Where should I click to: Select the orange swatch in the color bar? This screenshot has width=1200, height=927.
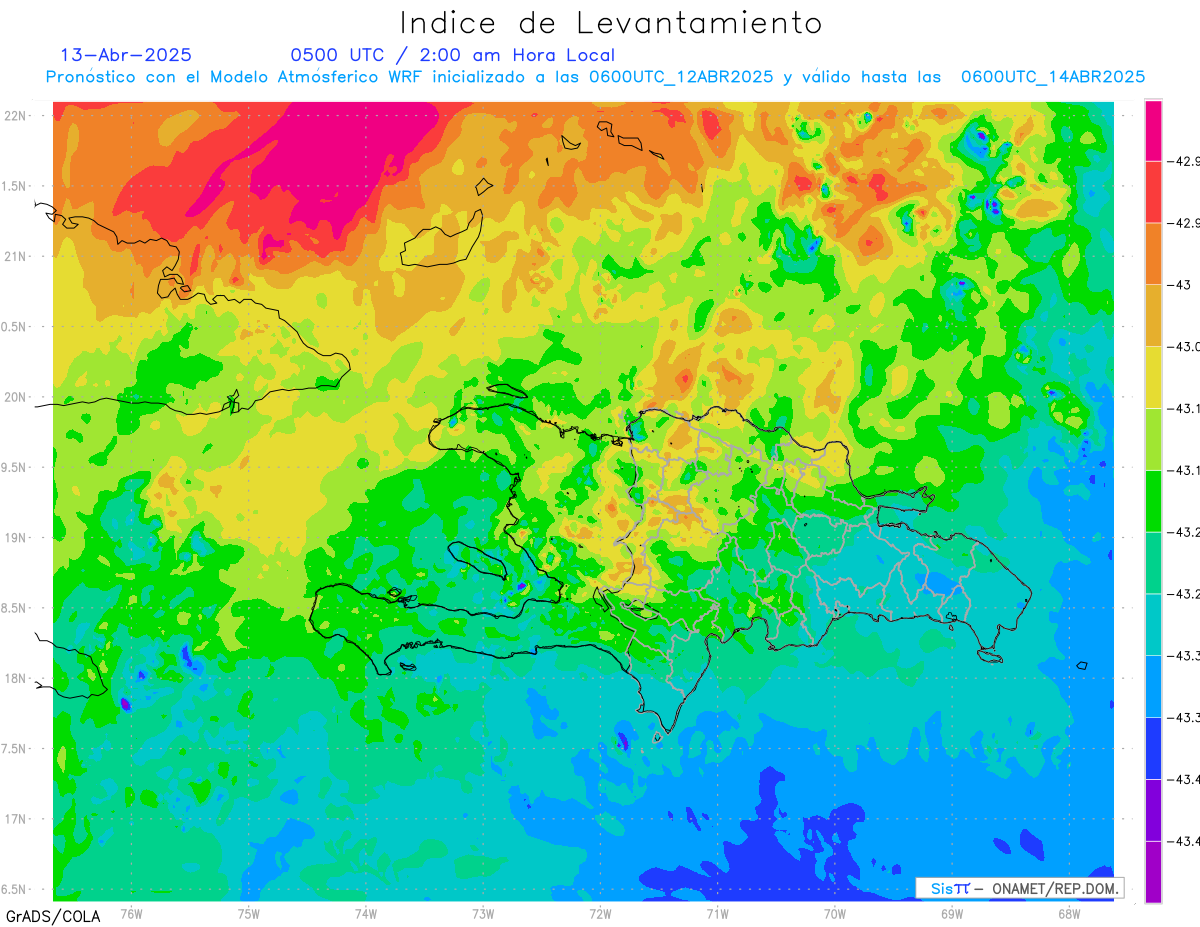pos(1153,254)
